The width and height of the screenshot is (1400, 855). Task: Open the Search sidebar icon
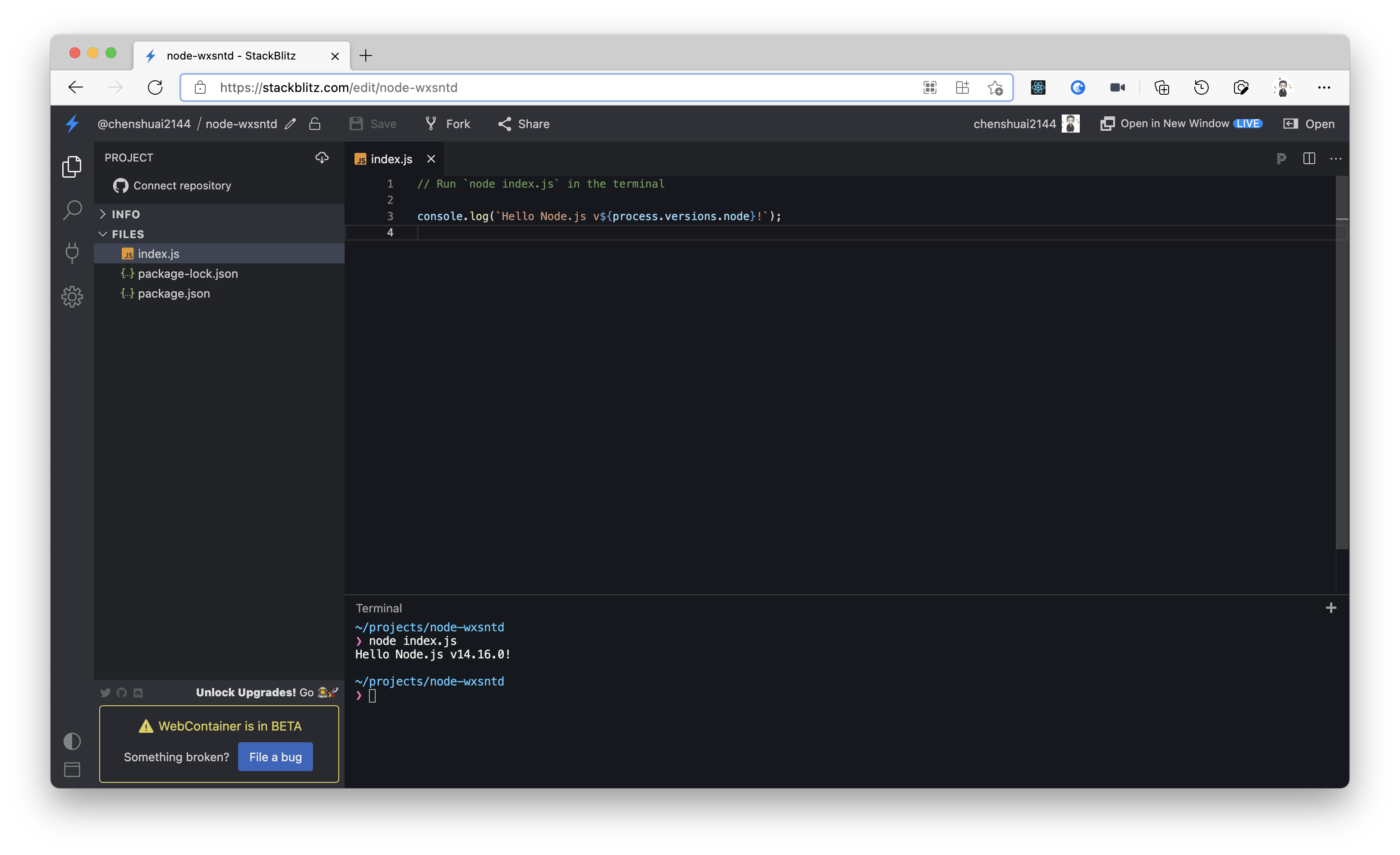pyautogui.click(x=72, y=210)
